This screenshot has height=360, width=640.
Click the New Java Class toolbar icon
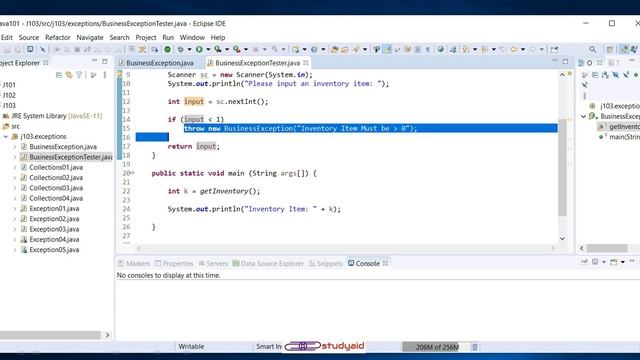coord(314,49)
